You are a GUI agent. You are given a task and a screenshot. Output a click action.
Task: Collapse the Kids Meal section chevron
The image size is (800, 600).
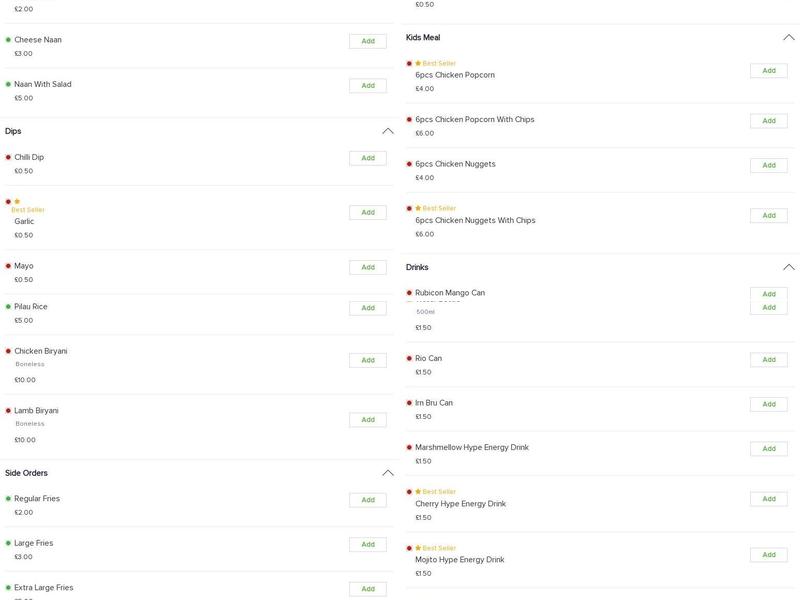[789, 37]
